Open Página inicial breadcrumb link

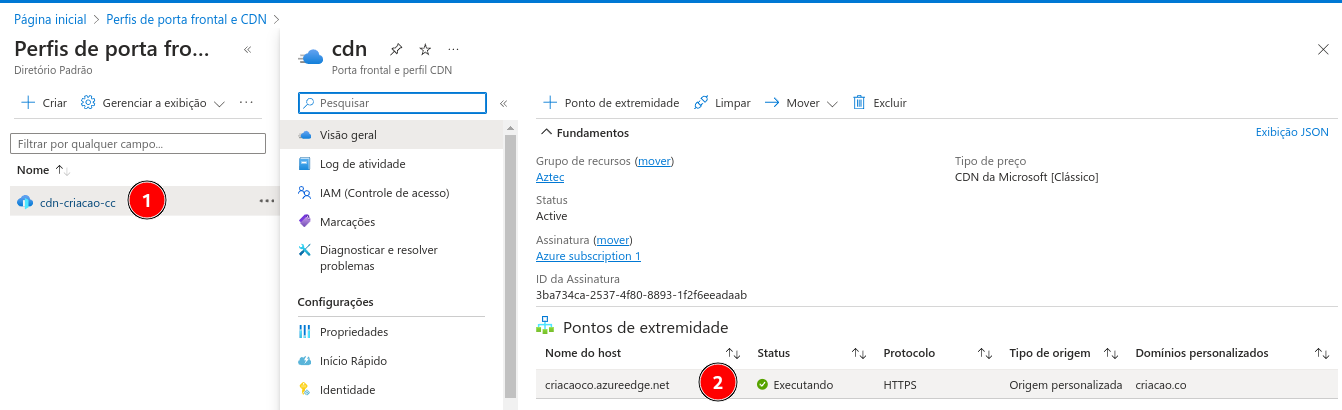pos(50,19)
